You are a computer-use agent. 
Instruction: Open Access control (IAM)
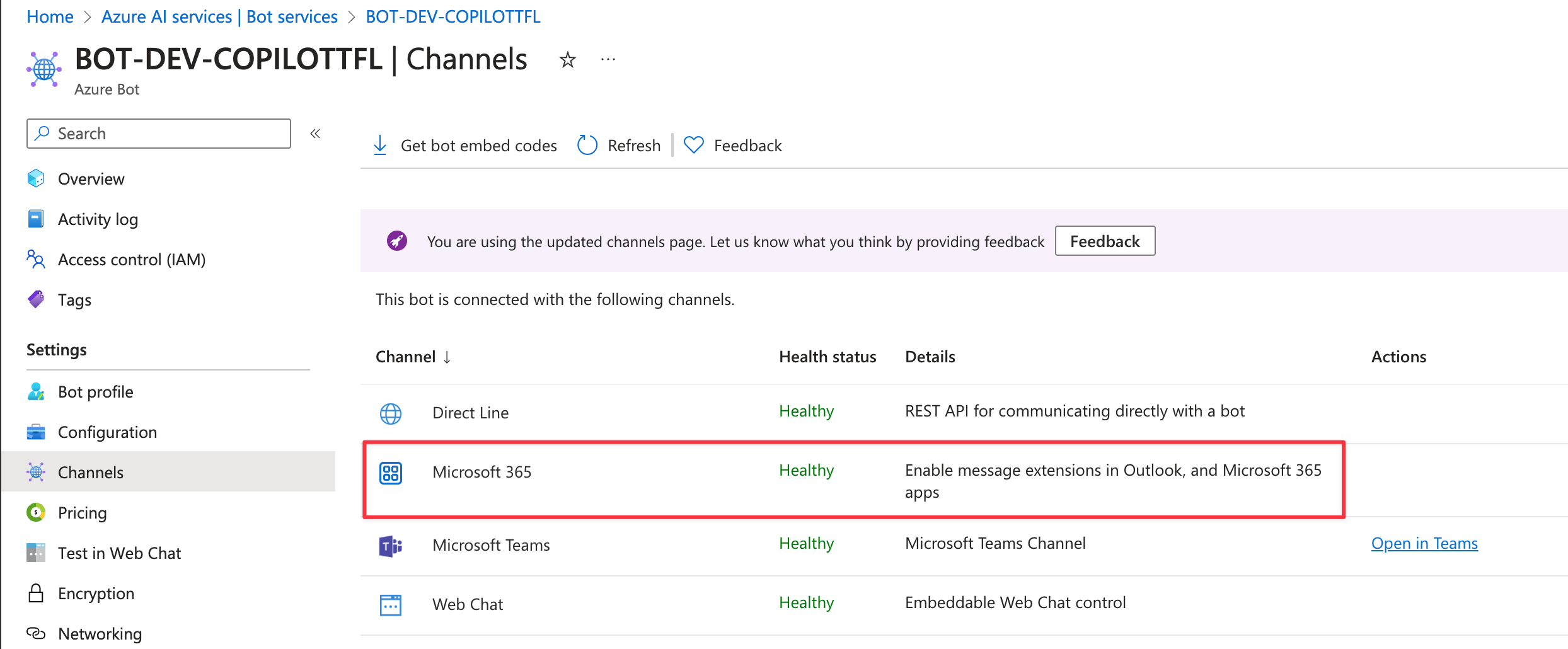click(132, 260)
